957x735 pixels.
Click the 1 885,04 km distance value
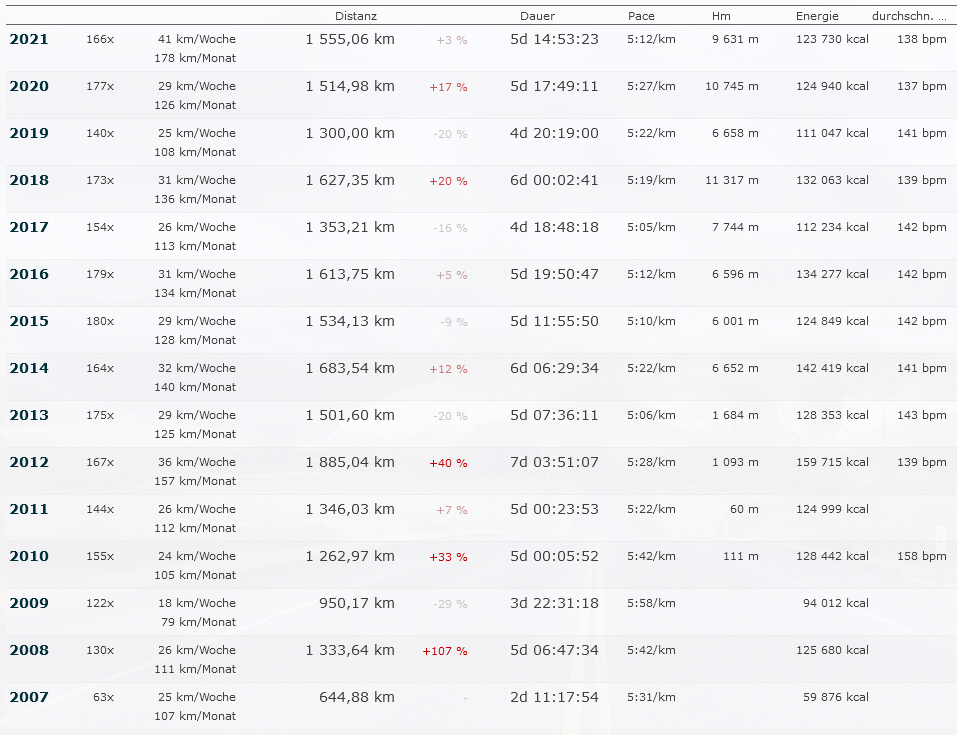pyautogui.click(x=350, y=462)
